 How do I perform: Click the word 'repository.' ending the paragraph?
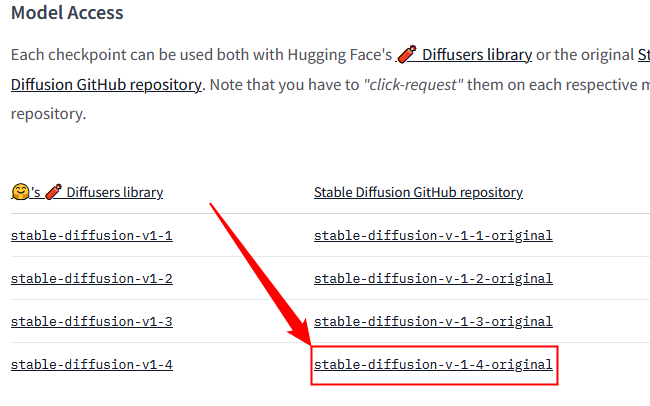point(48,114)
